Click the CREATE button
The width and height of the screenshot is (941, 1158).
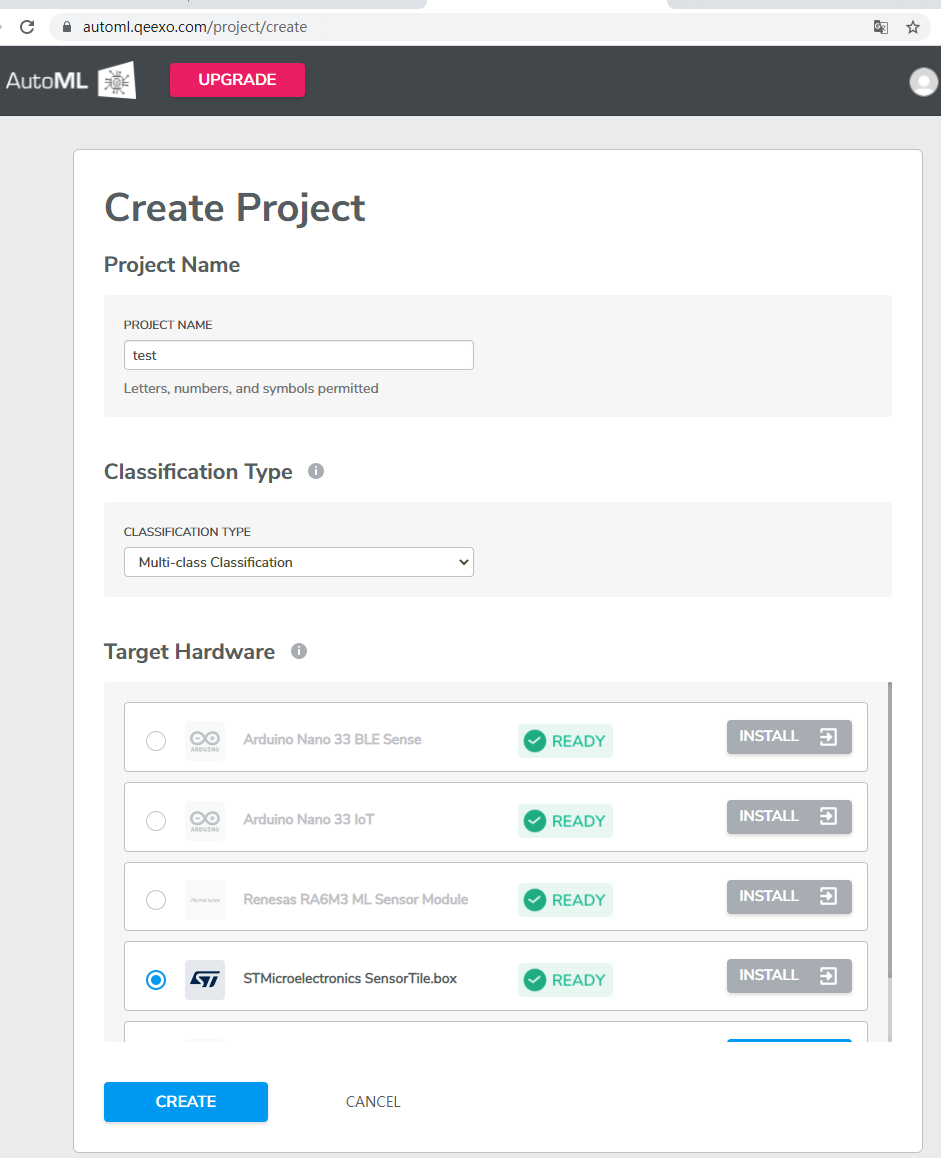click(185, 1102)
